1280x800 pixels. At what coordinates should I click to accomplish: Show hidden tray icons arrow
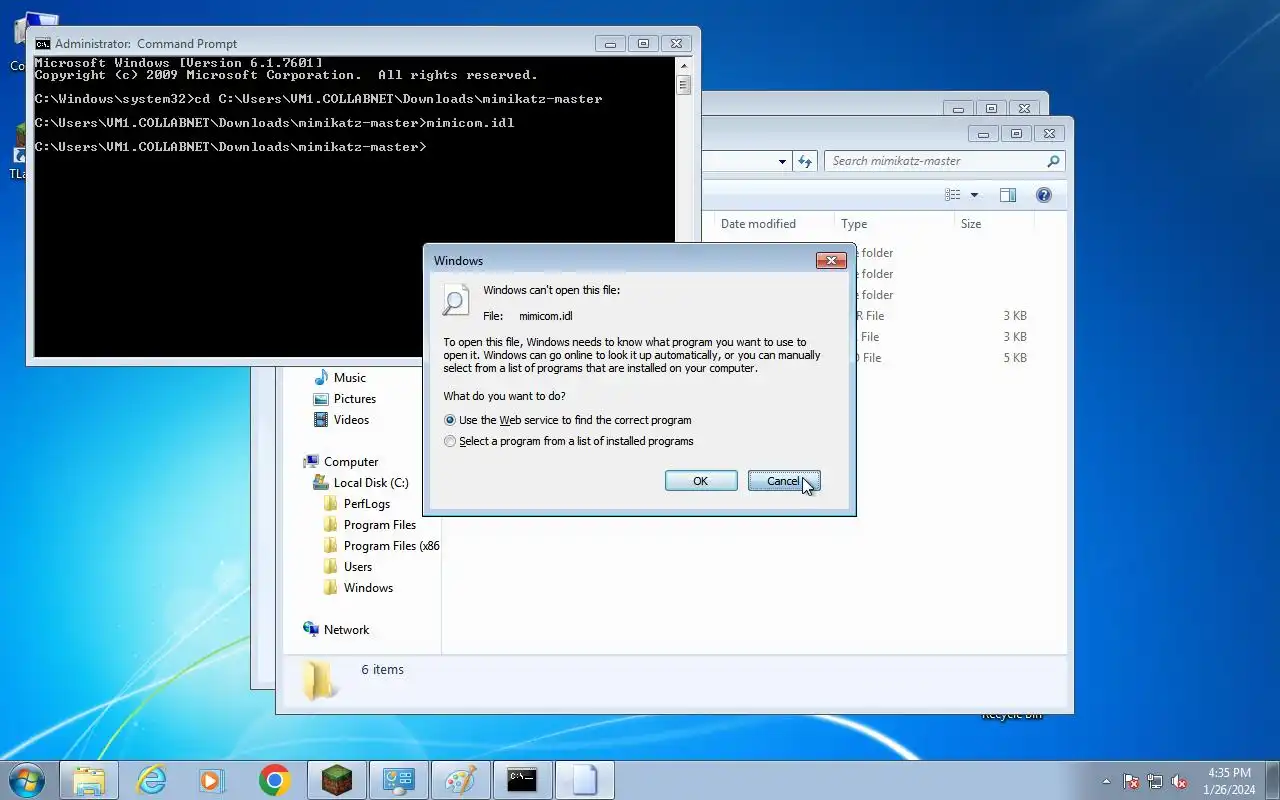tap(1106, 781)
